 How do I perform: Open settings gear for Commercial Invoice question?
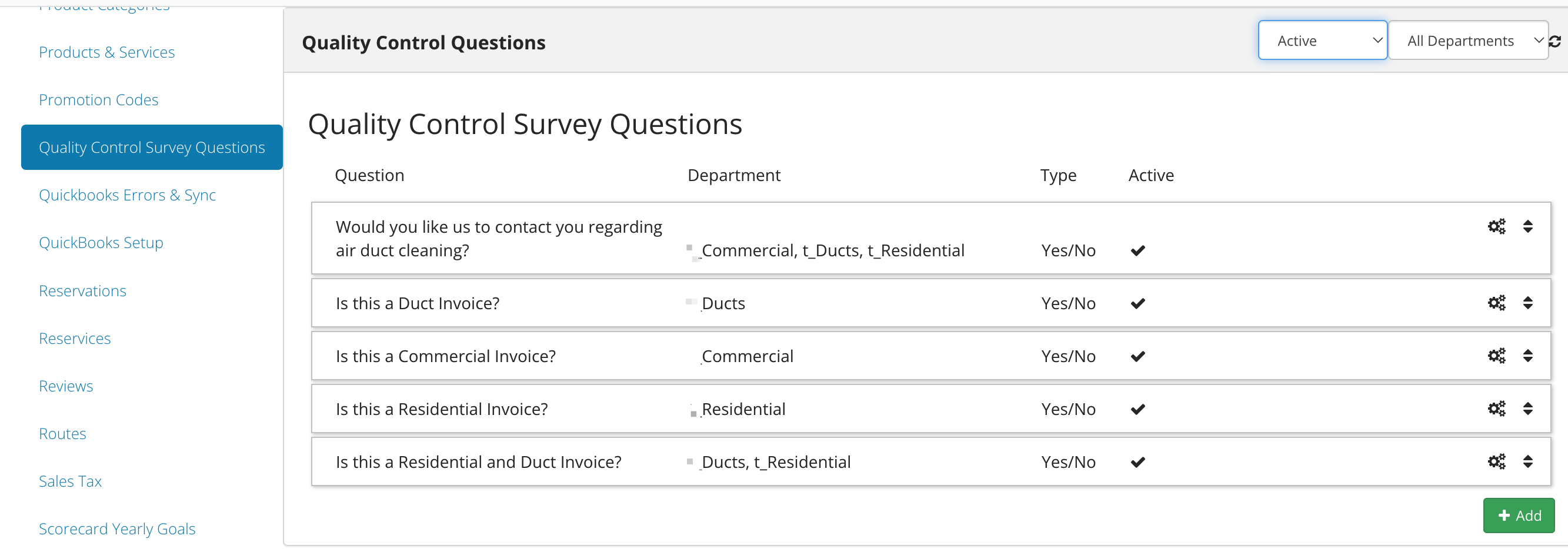click(x=1496, y=356)
